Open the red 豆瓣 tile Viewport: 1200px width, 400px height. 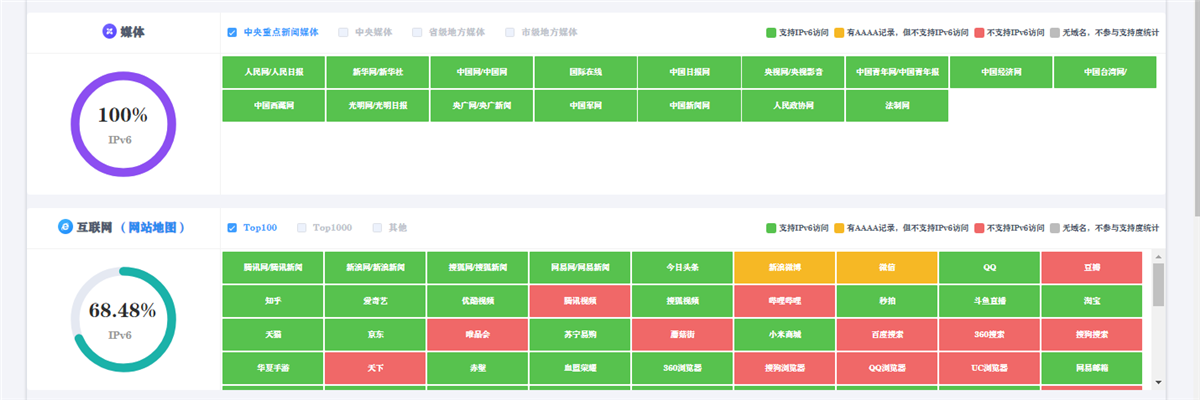(x=1091, y=267)
